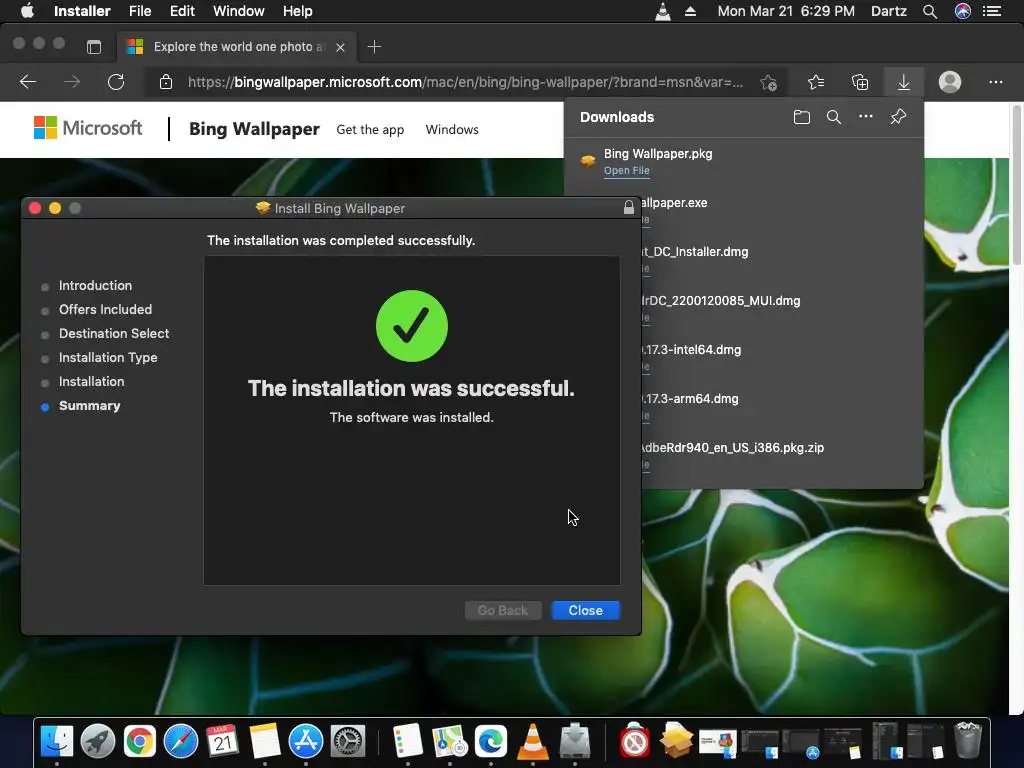The width and height of the screenshot is (1024, 768).
Task: Reload the page in Edge
Action: pyautogui.click(x=116, y=82)
